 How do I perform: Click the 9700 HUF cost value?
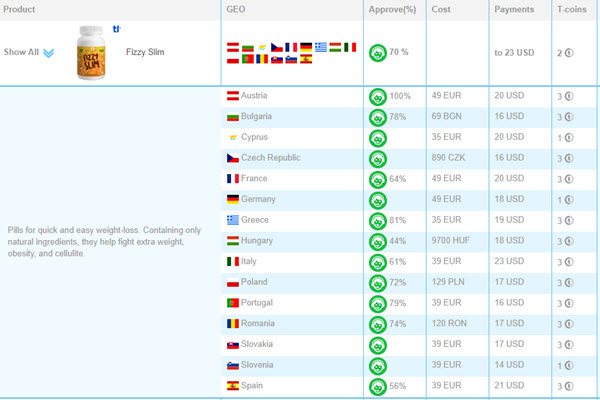coord(451,240)
